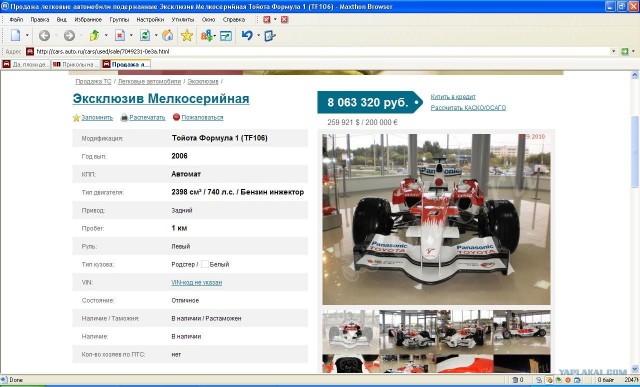Click the notepad collector toolbar icon
The width and height of the screenshot is (640, 387).
point(270,36)
